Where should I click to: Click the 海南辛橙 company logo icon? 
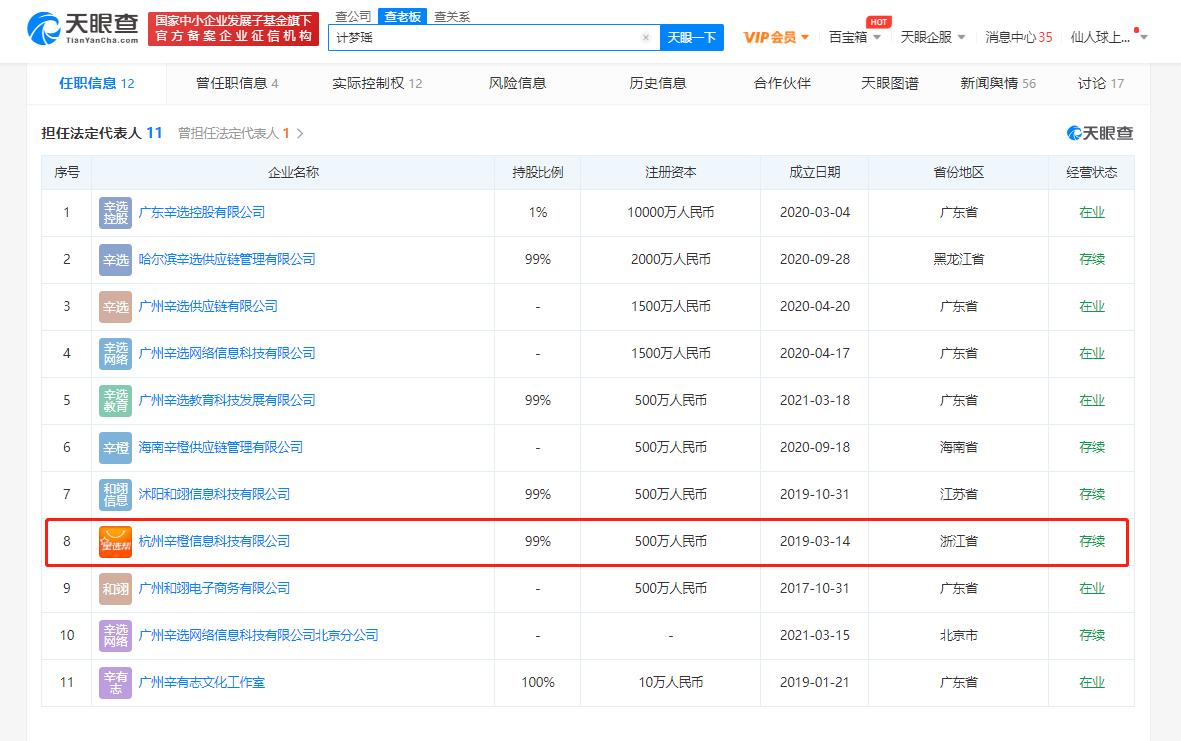pos(115,448)
